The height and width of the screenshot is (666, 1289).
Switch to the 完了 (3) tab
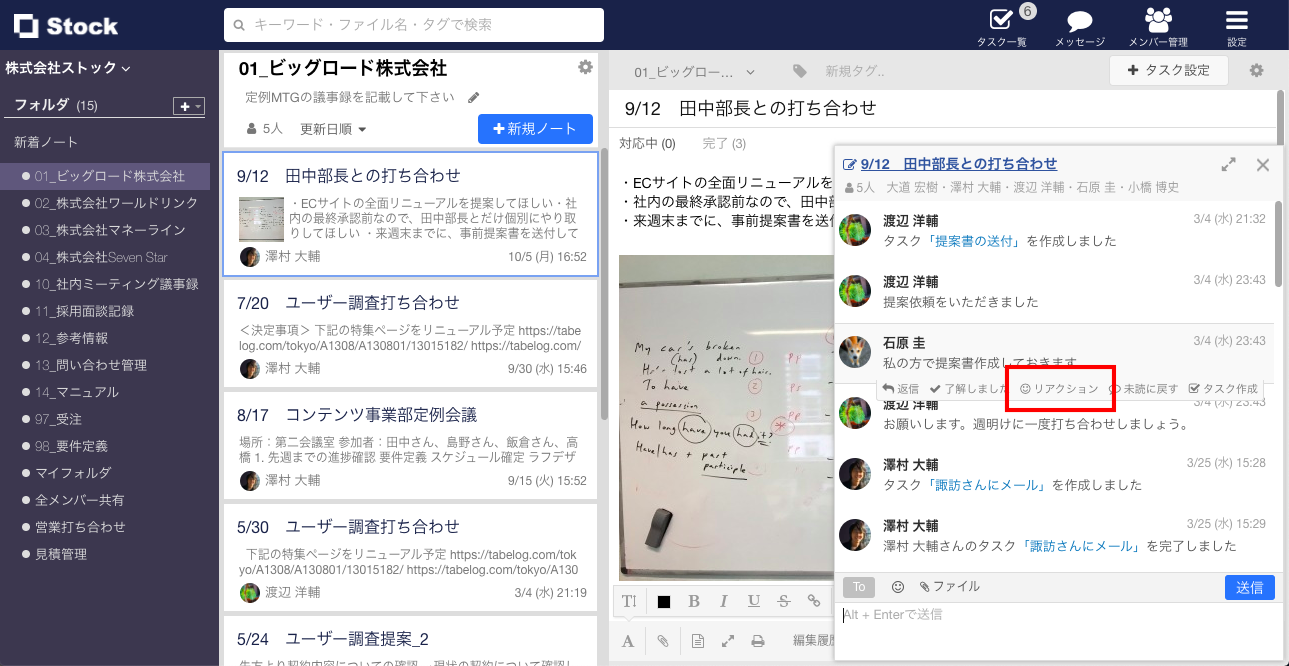click(724, 144)
